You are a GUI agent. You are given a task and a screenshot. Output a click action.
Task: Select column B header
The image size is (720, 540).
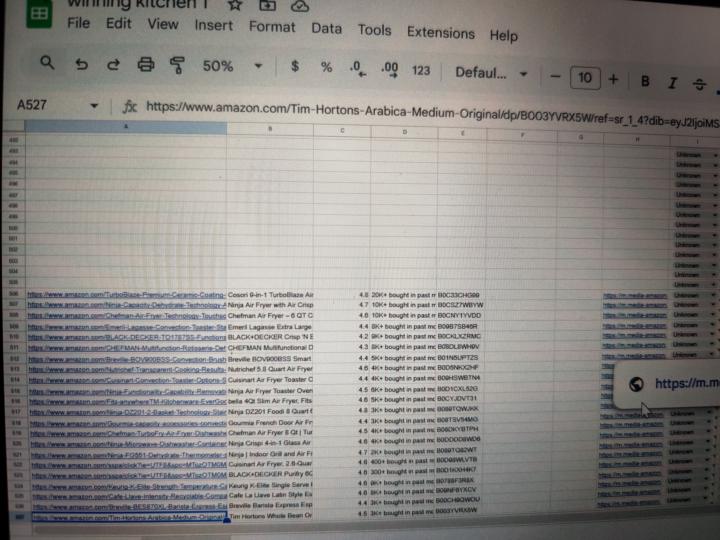pyautogui.click(x=270, y=129)
